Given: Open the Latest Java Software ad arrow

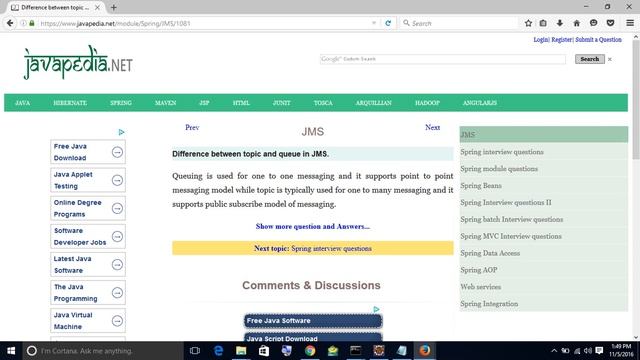Looking at the screenshot, I should coord(117,265).
